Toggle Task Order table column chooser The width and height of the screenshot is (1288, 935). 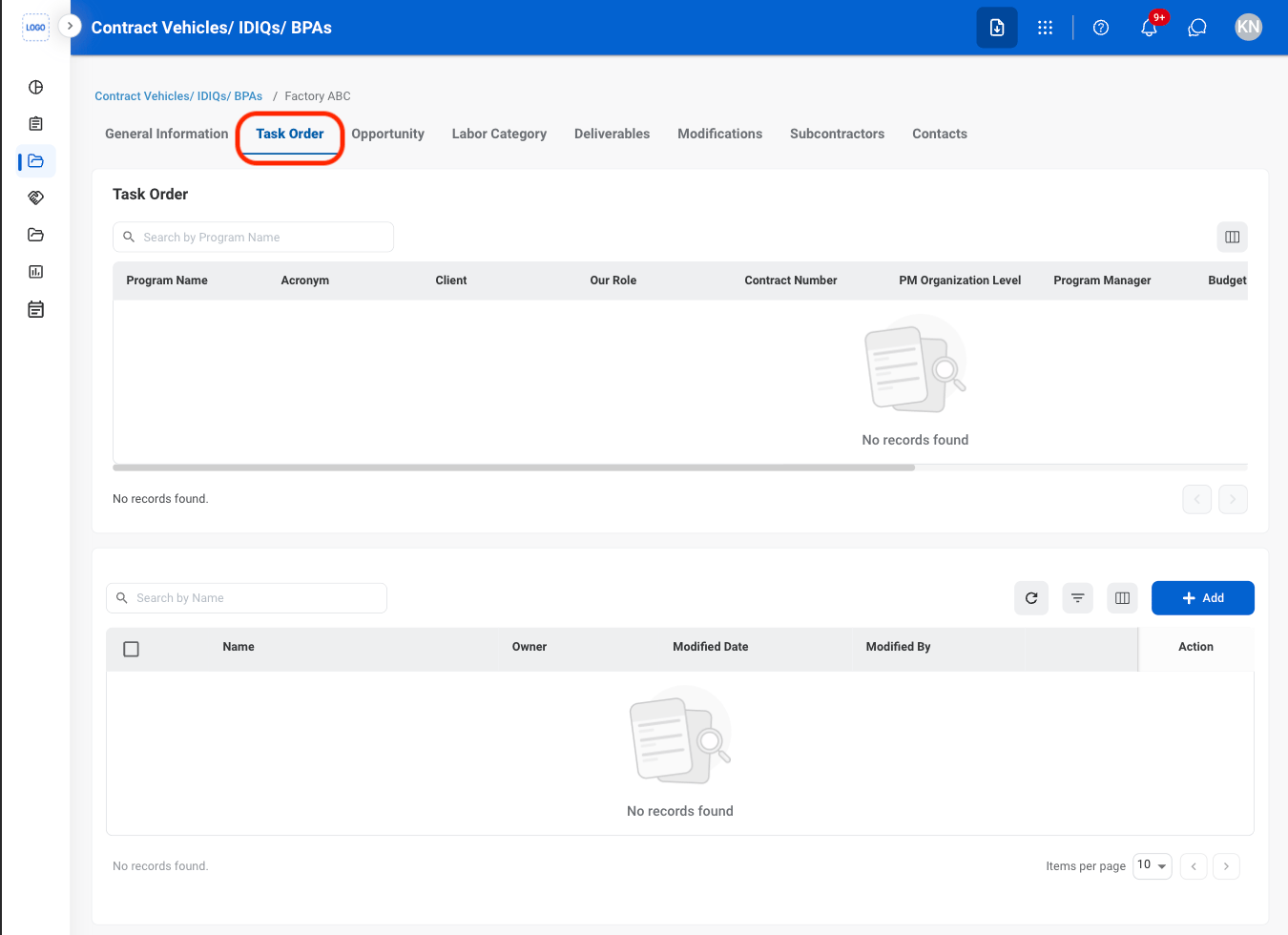(x=1233, y=238)
